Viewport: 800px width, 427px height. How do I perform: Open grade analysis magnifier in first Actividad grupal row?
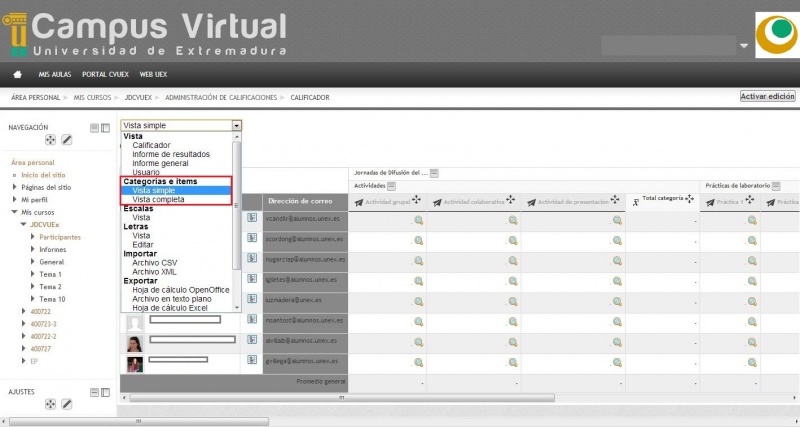[419, 221]
